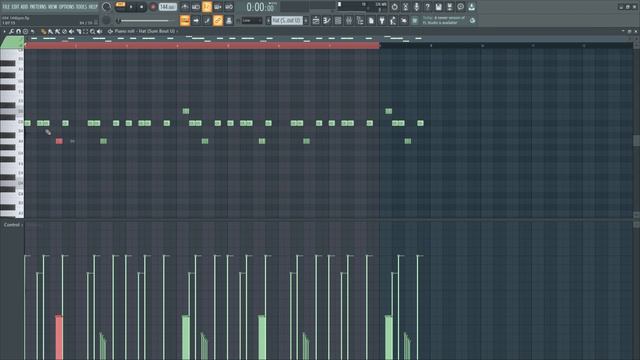The width and height of the screenshot is (640, 360).
Task: Click the question mark help icon
Action: (x=427, y=7)
